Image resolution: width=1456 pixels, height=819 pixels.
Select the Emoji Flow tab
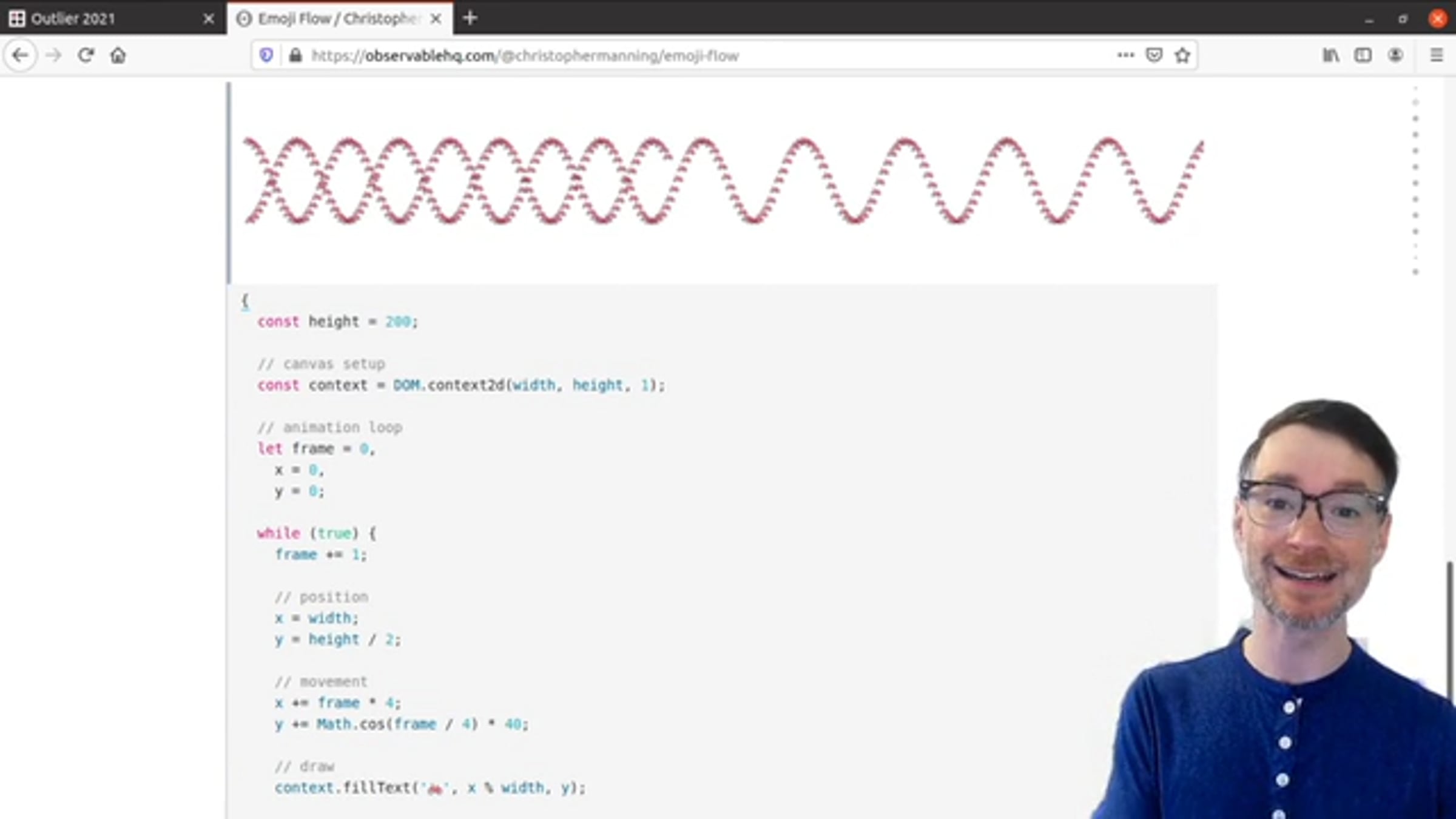click(x=337, y=19)
